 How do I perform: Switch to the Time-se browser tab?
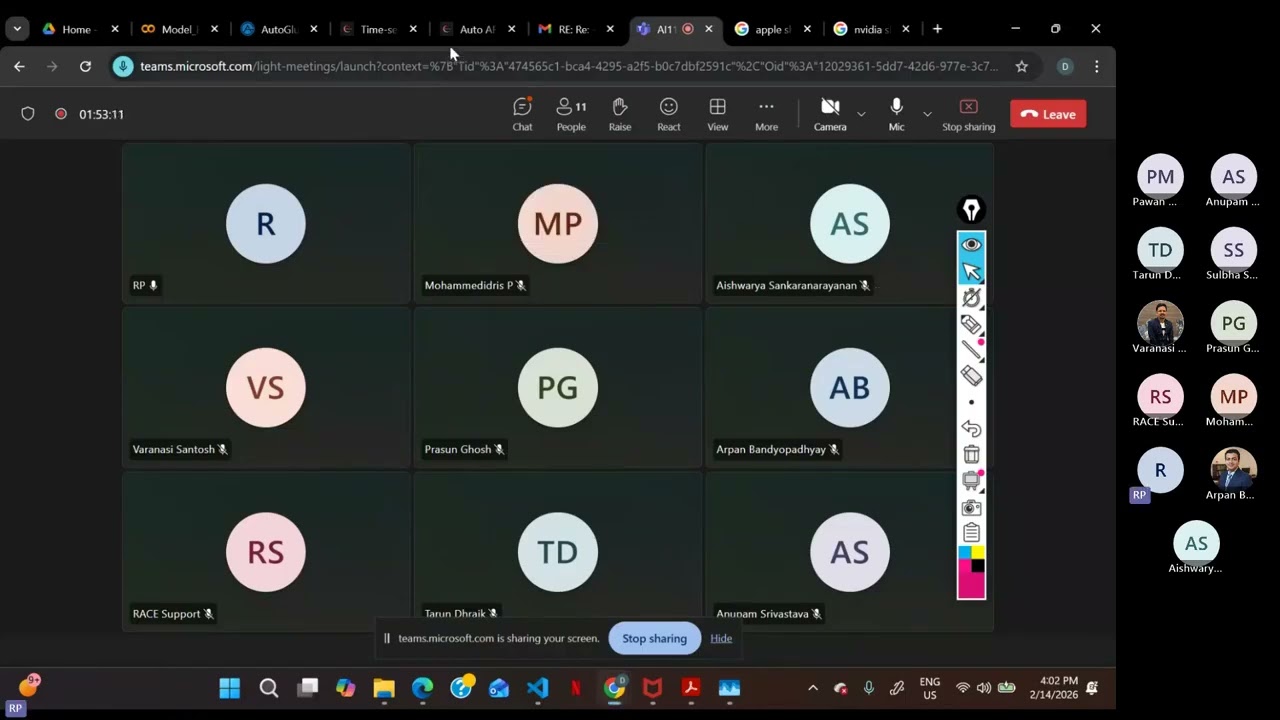(x=377, y=29)
